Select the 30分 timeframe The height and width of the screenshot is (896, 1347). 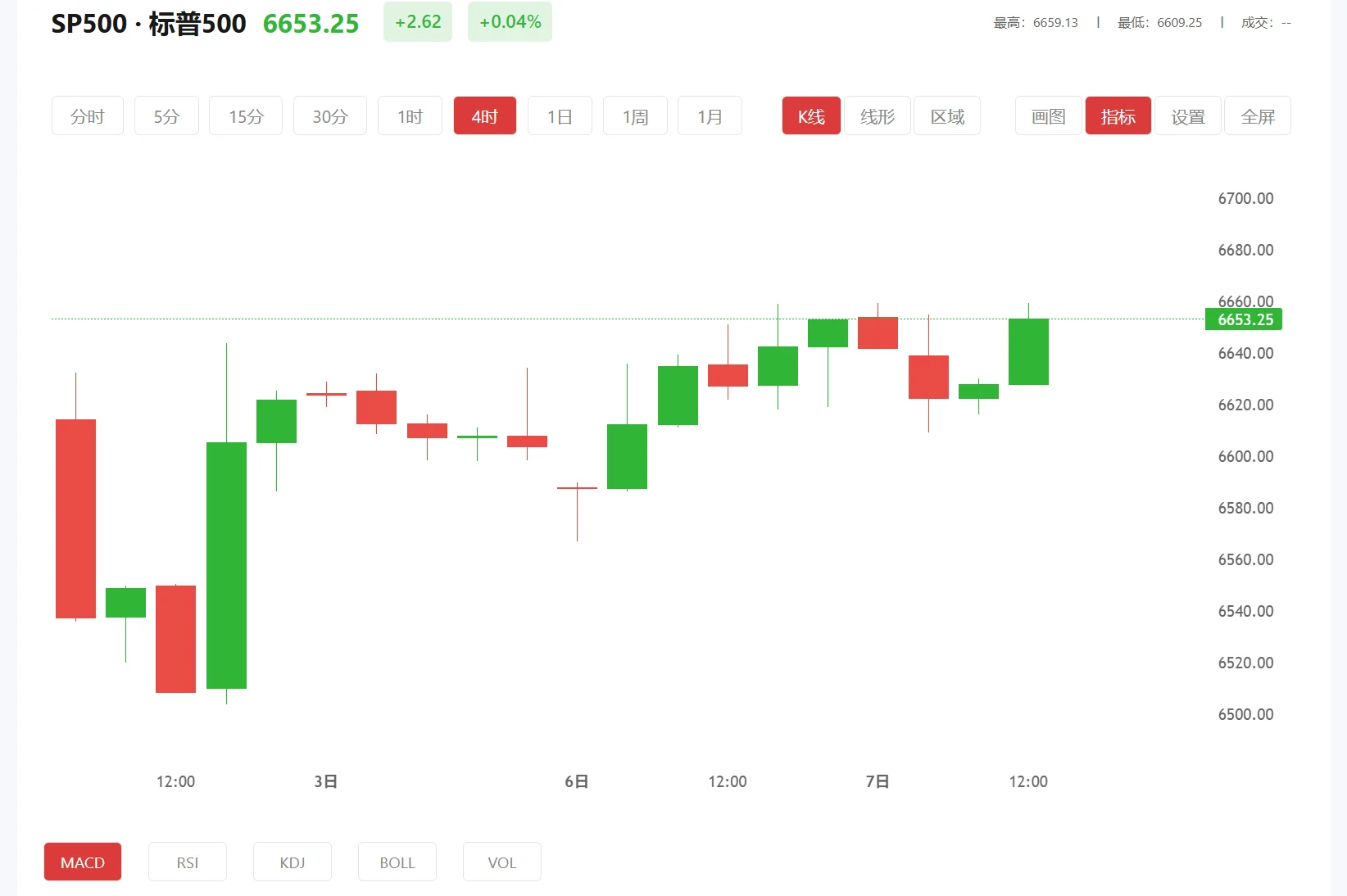(329, 116)
